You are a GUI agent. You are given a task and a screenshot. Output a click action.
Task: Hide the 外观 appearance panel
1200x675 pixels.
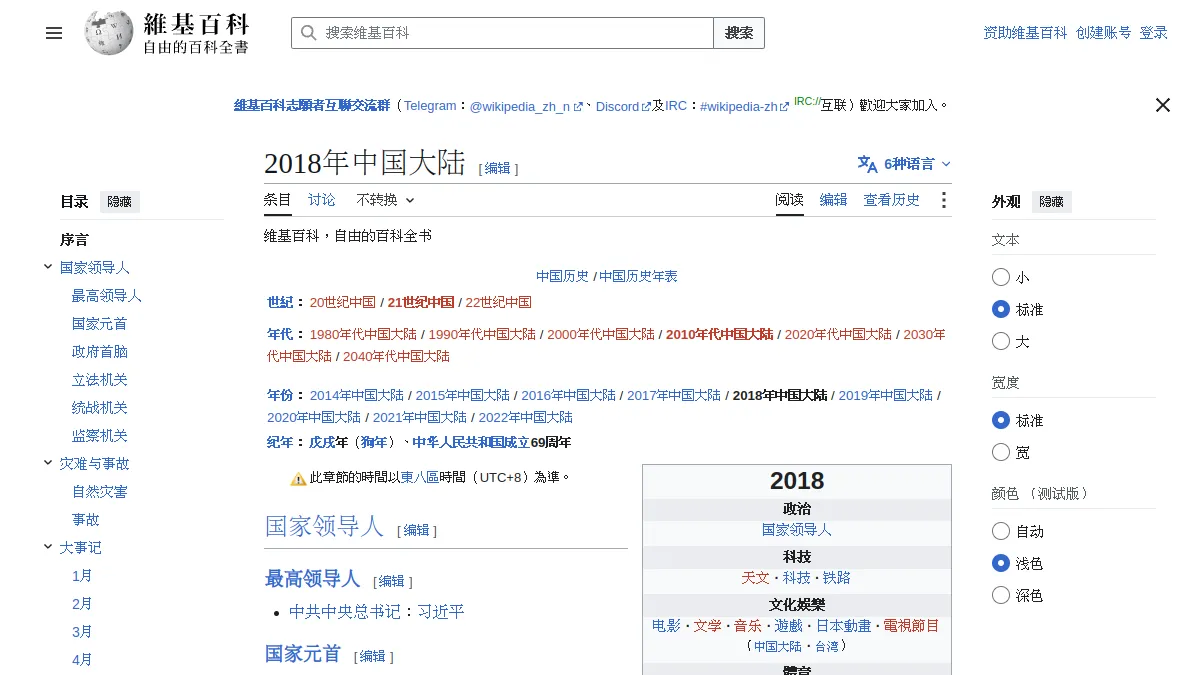1051,201
